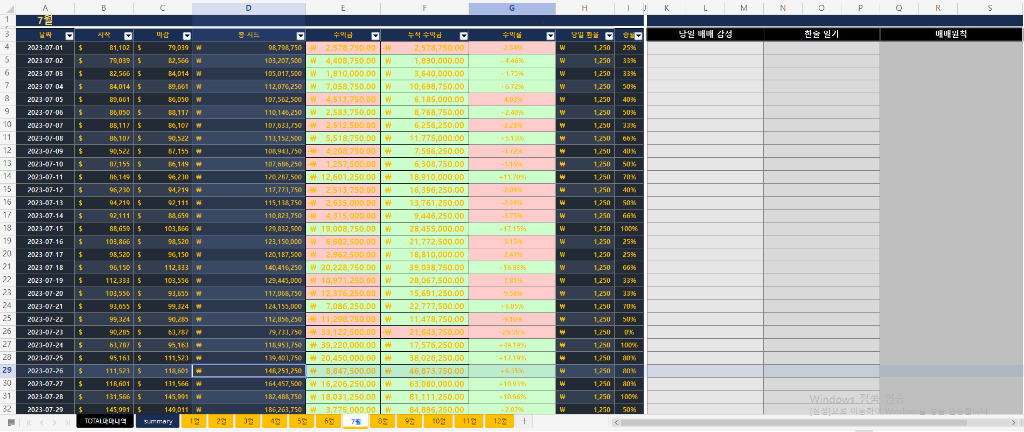The height and width of the screenshot is (432, 1024).
Task: Open the 날짜 column filter dropdown
Action: (68, 36)
